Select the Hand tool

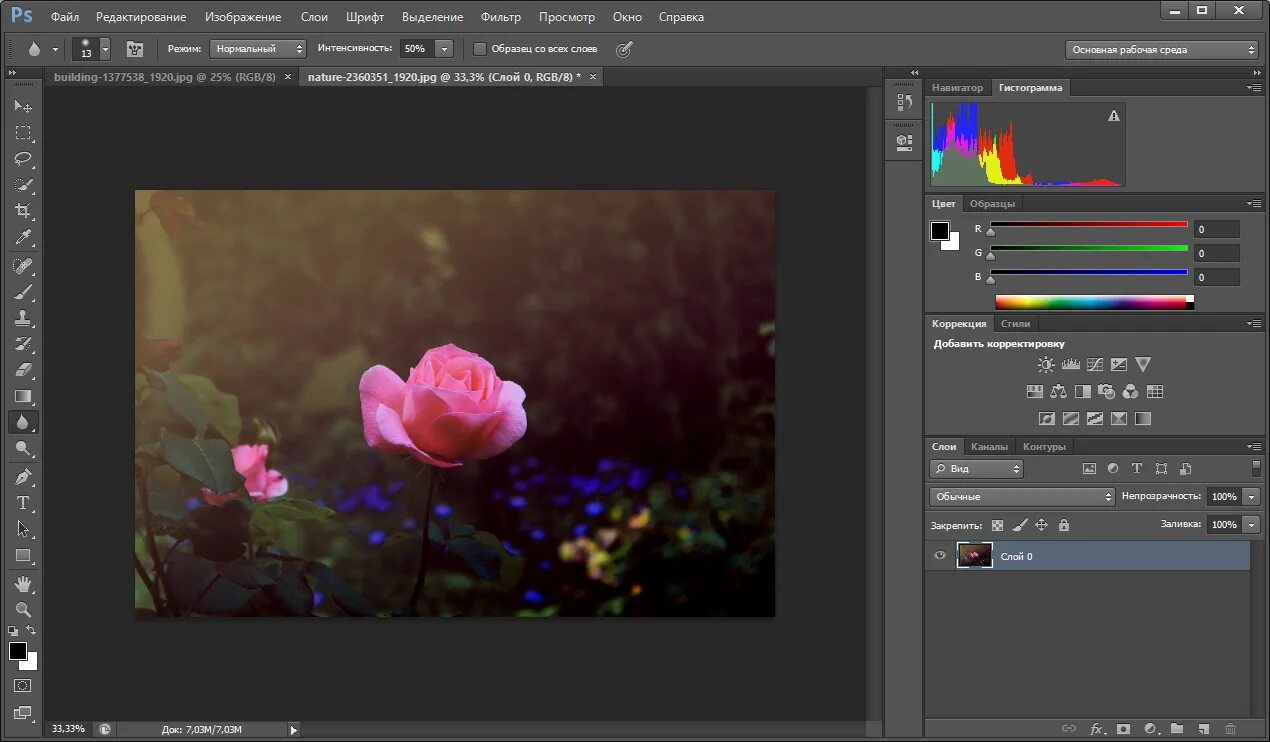(23, 583)
